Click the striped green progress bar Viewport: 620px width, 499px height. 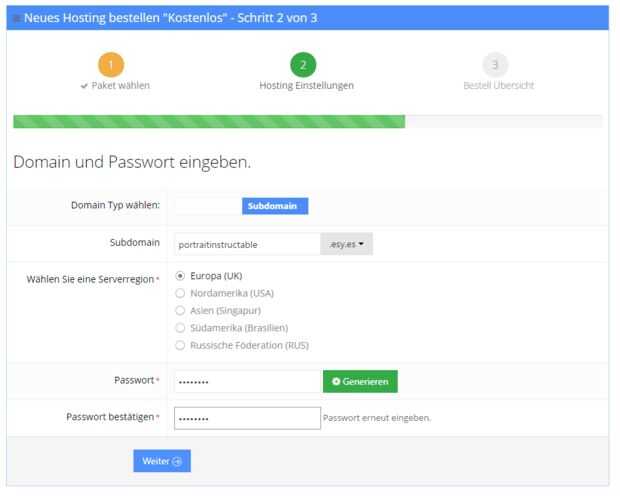coord(209,121)
